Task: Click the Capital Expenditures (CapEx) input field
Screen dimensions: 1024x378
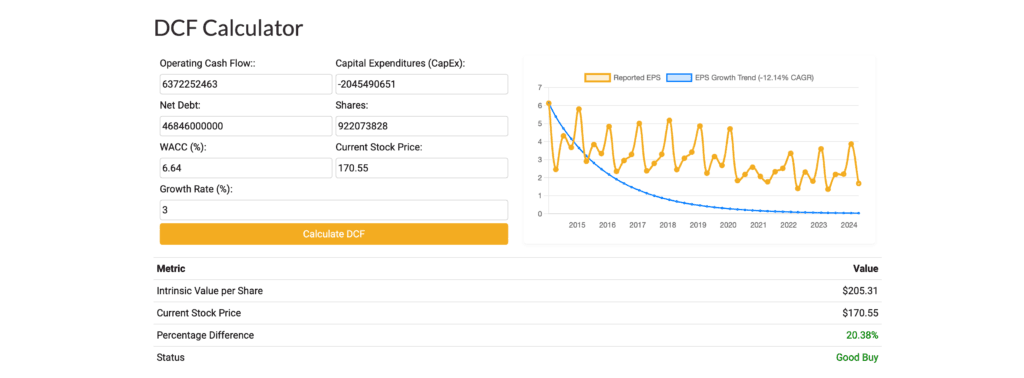Action: point(421,84)
